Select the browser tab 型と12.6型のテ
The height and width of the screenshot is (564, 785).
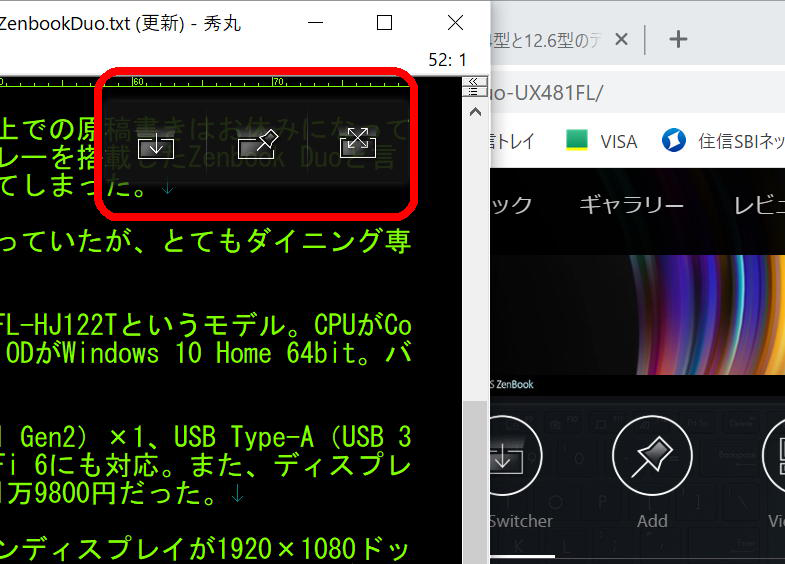tap(546, 40)
